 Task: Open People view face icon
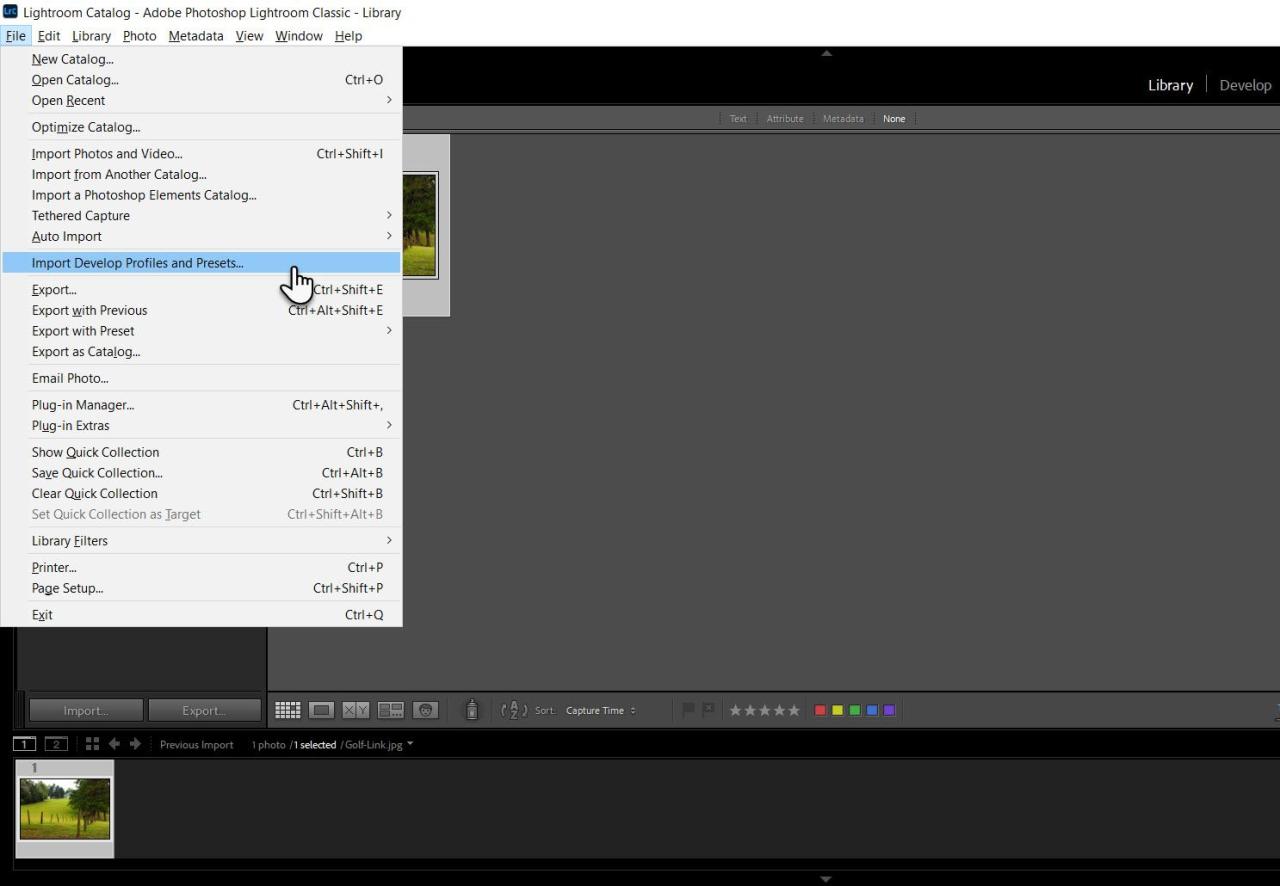(x=426, y=710)
